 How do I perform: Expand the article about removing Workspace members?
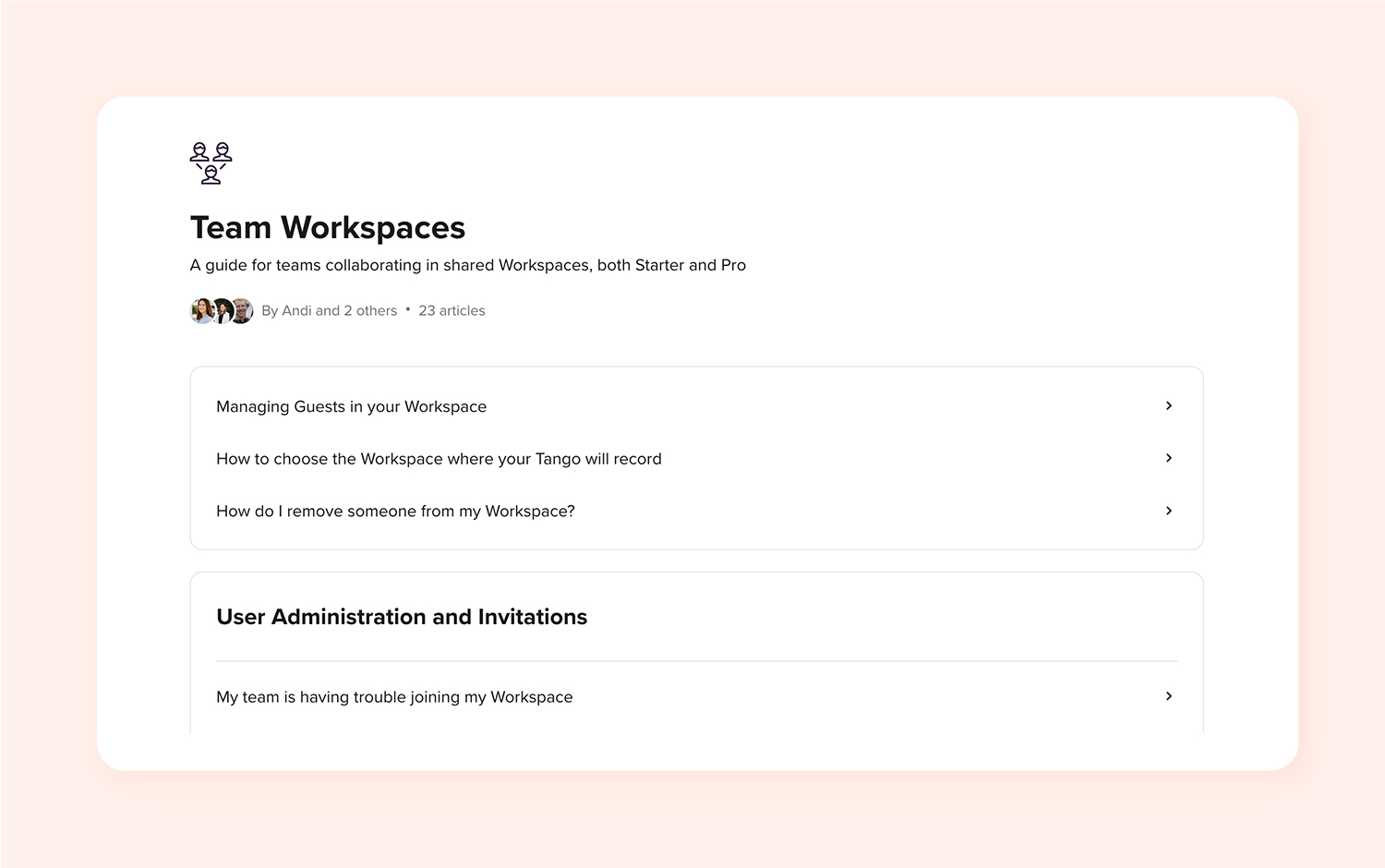tap(395, 511)
